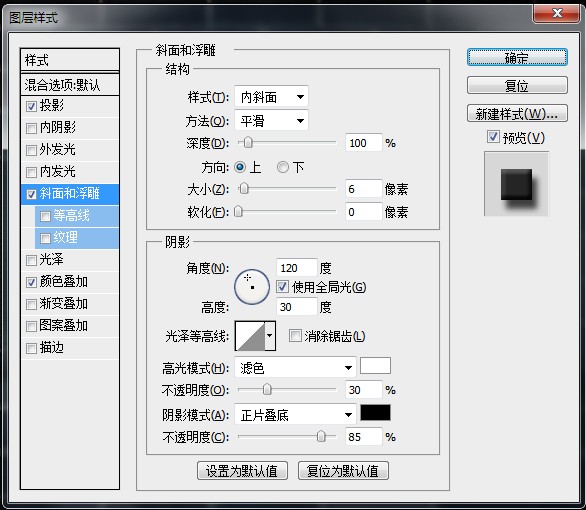Enable 消除锯齿 anti-alias checkbox
This screenshot has height=510, width=586.
tap(295, 336)
